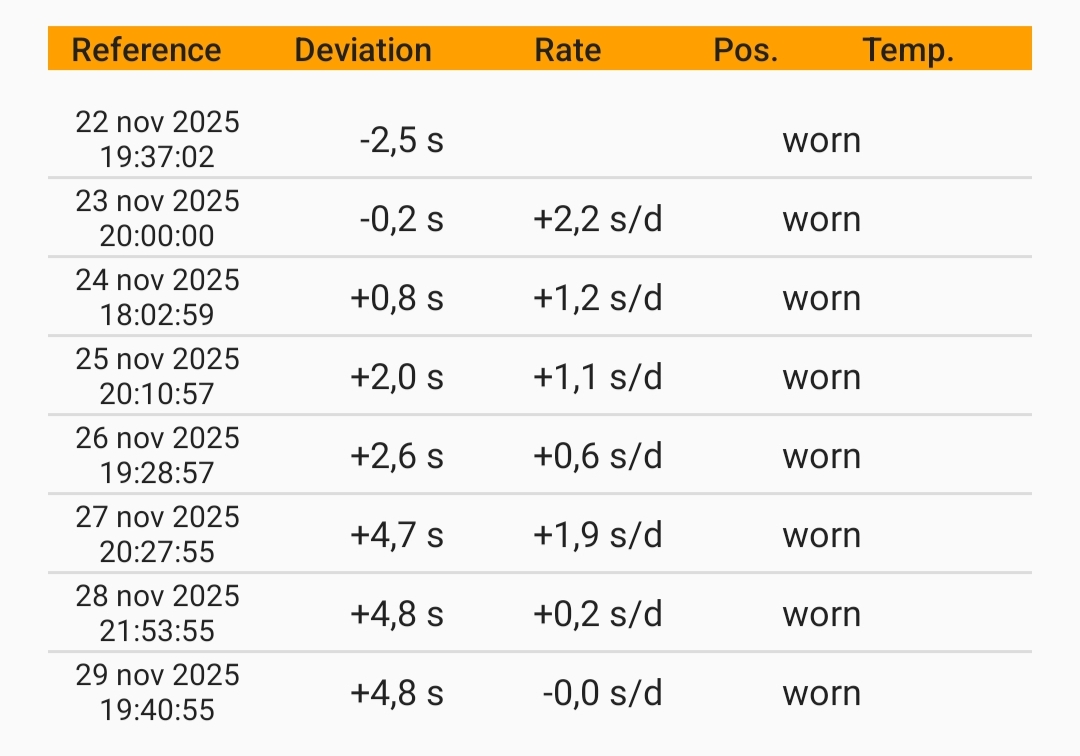
Task: Select the Rate column header
Action: coord(568,50)
